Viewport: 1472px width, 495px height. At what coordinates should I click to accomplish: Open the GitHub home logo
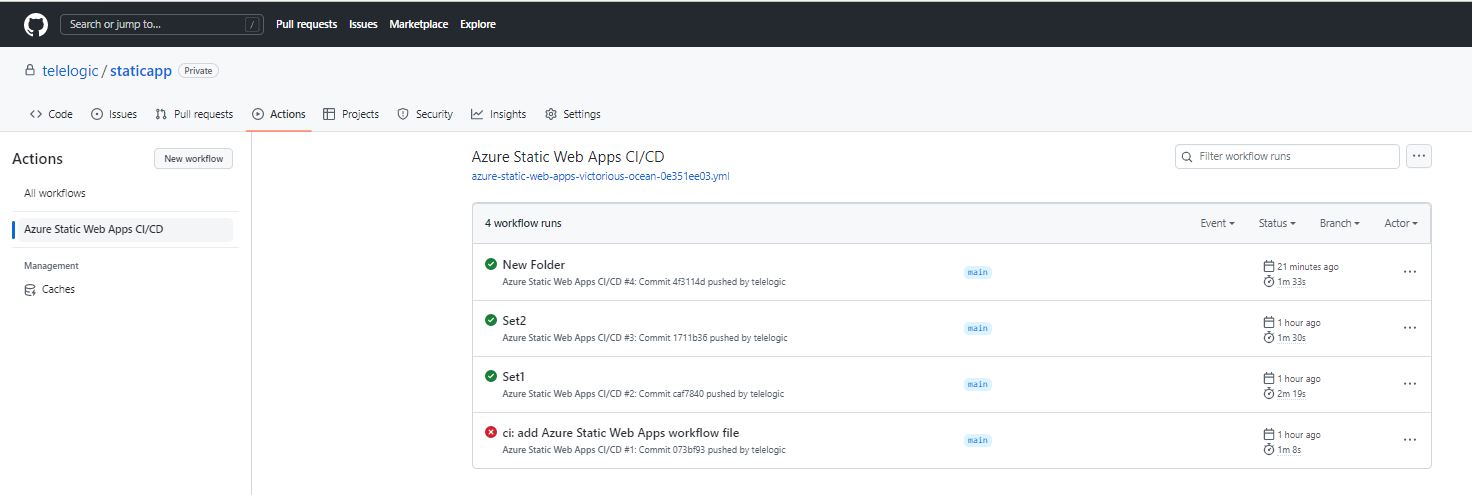(36, 24)
